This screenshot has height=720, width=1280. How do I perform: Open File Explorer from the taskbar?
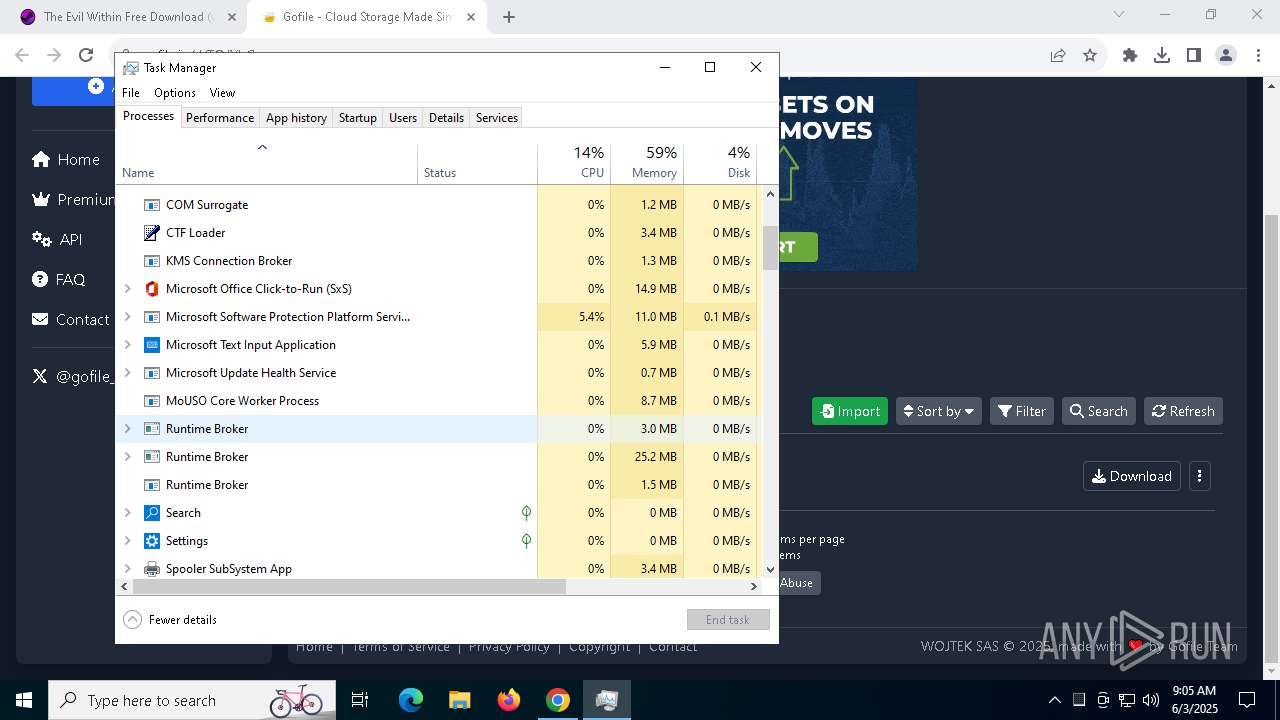tap(459, 700)
